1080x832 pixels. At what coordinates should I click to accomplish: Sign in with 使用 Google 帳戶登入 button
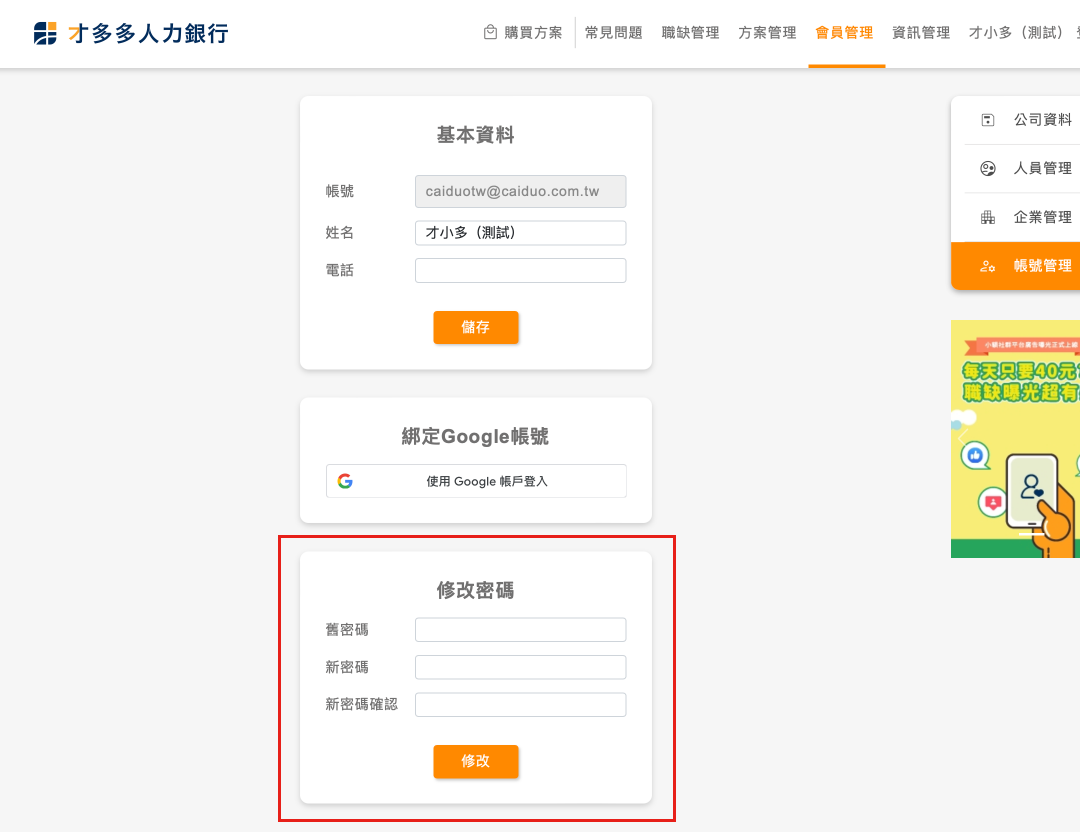pyautogui.click(x=476, y=481)
